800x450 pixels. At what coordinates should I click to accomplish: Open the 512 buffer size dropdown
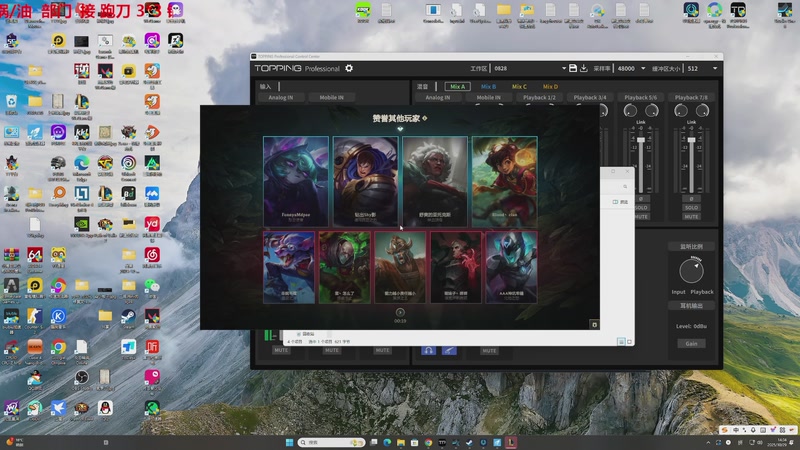(715, 68)
